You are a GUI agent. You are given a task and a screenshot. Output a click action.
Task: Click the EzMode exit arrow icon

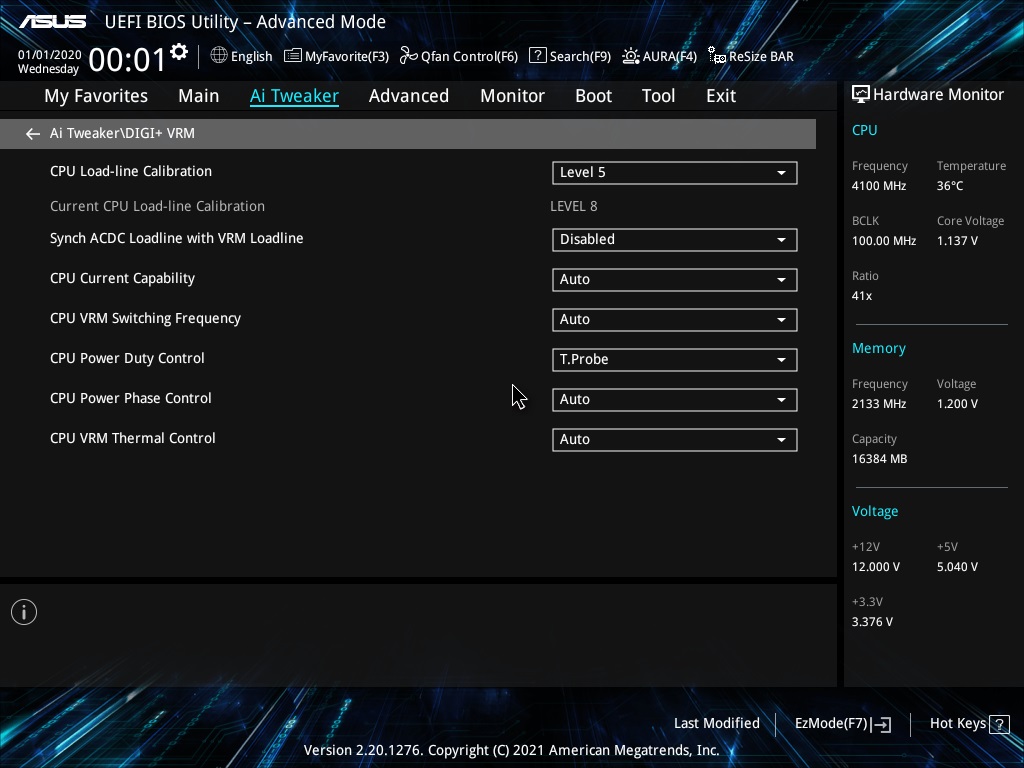tap(881, 724)
